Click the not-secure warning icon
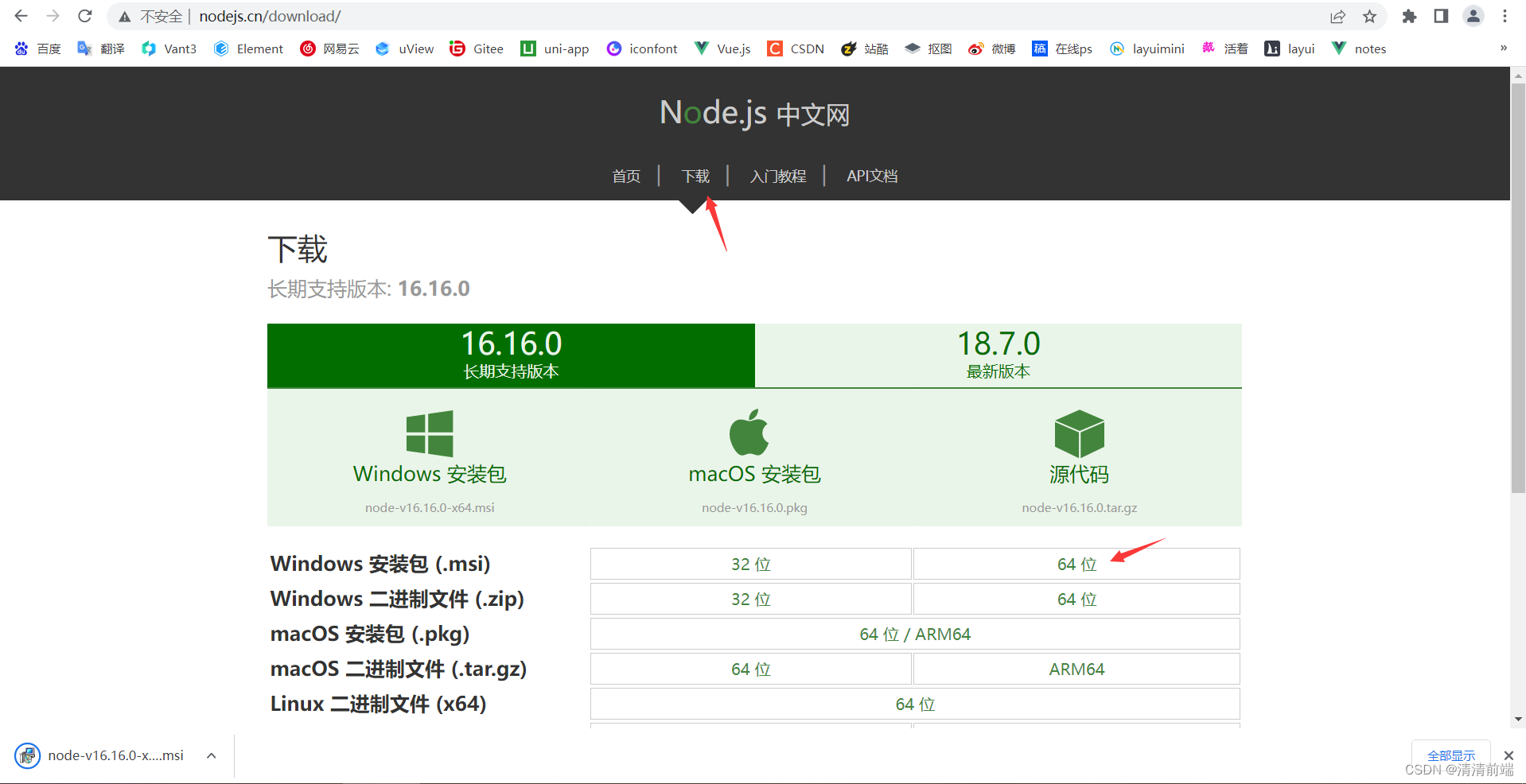The image size is (1526, 784). pyautogui.click(x=125, y=17)
